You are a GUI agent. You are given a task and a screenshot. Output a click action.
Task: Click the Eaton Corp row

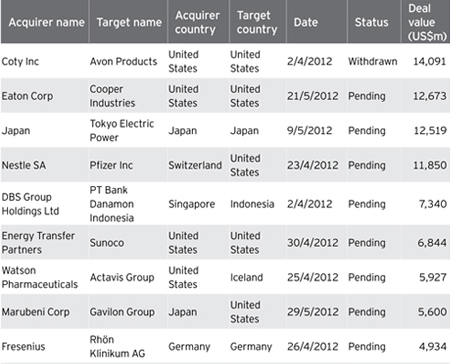225,96
